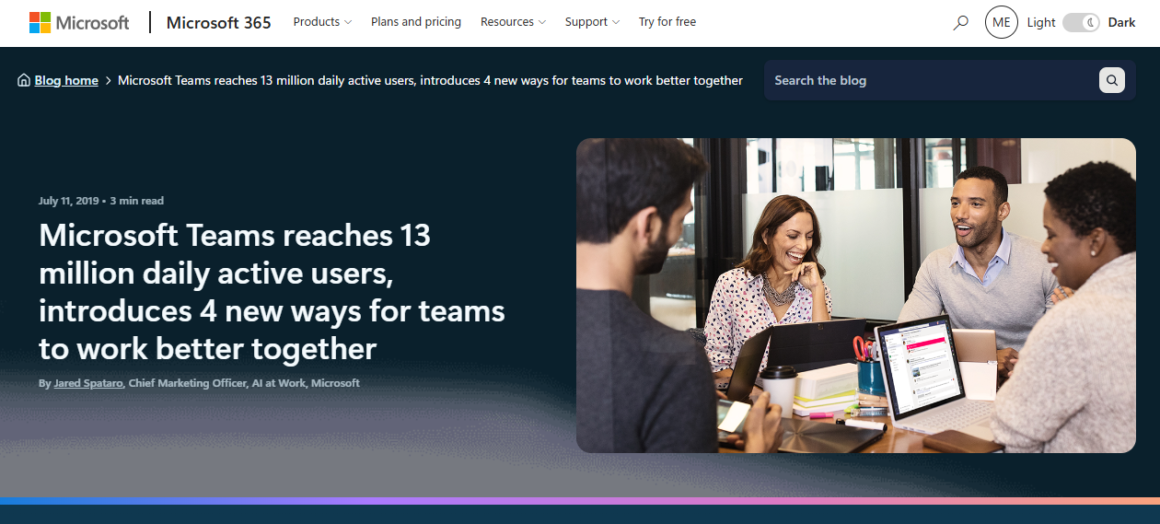
Task: Click the July 11, 2019 date text
Action: (70, 201)
